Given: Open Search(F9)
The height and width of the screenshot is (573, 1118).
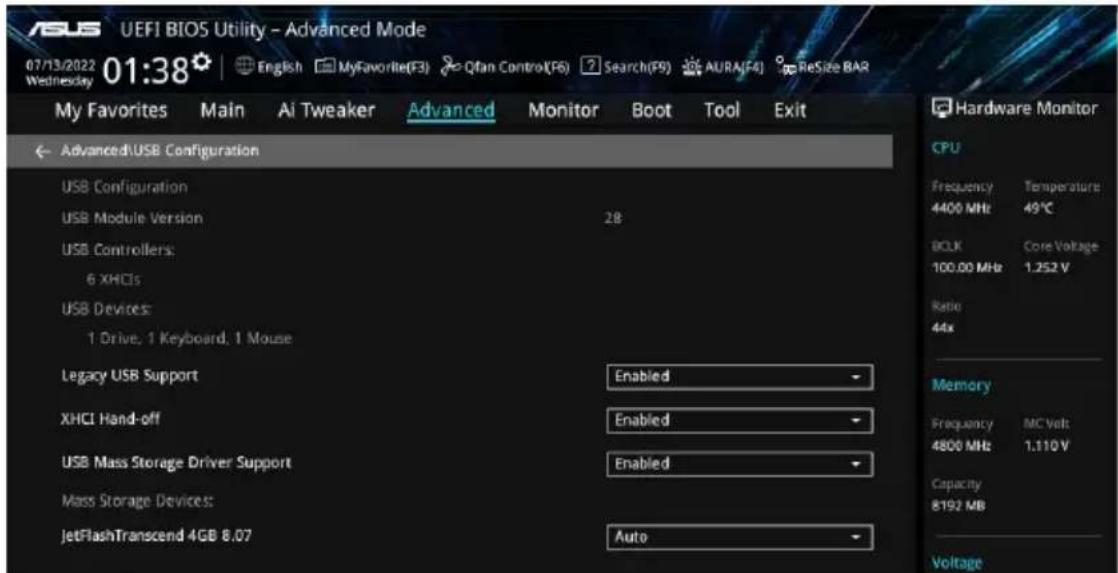Looking at the screenshot, I should [626, 68].
